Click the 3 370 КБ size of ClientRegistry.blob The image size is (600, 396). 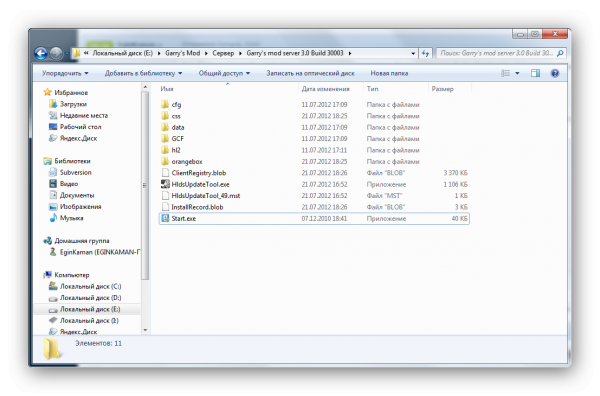pyautogui.click(x=455, y=173)
